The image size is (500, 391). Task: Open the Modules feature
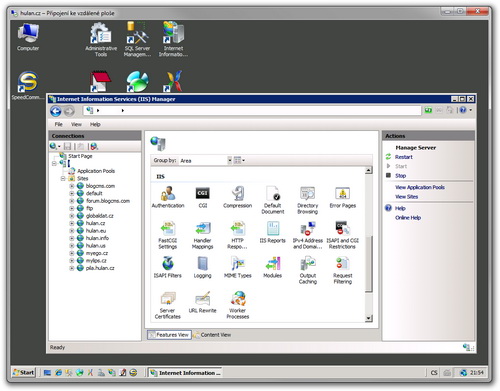coord(273,267)
